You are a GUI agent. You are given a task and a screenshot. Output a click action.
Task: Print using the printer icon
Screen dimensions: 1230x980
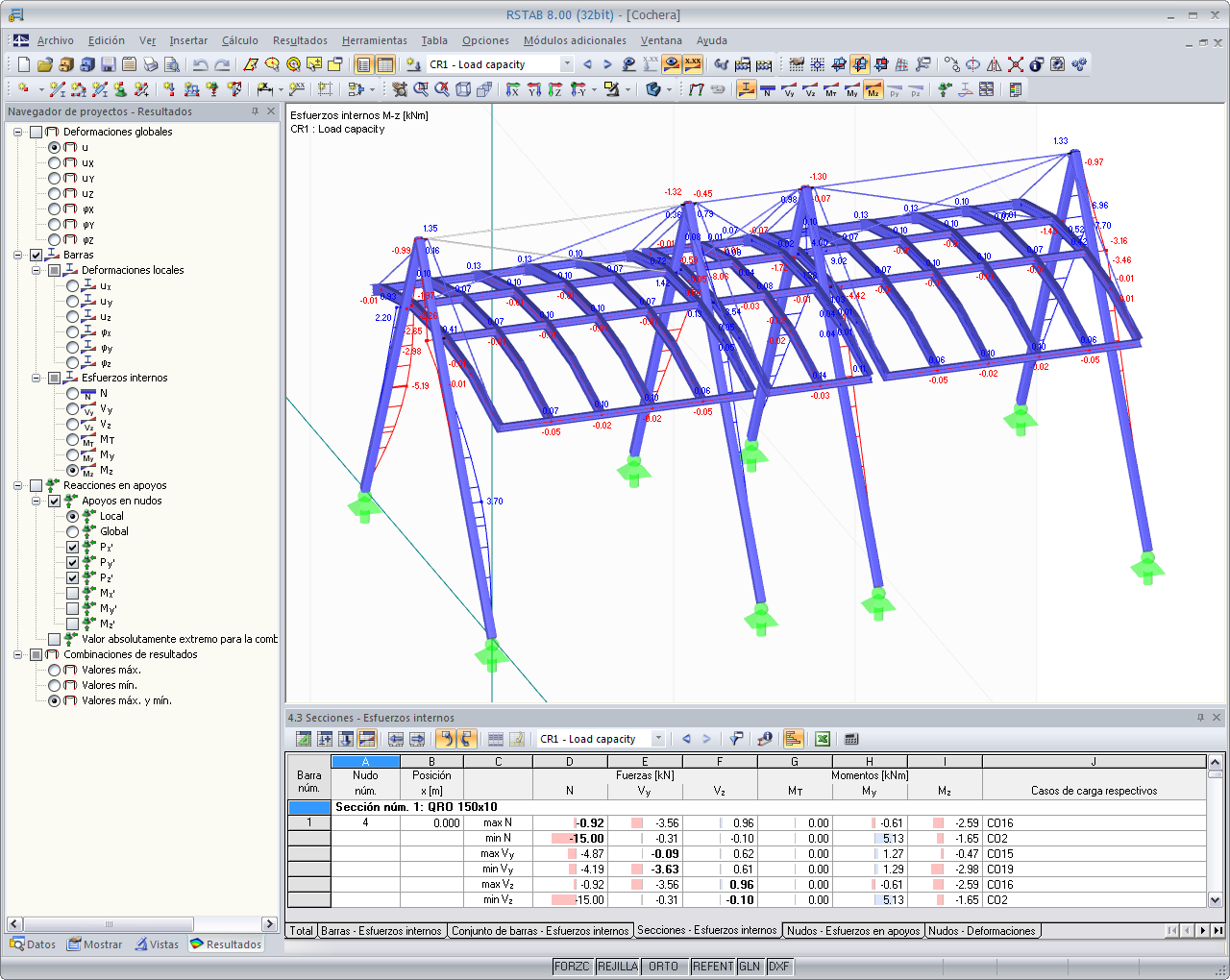(151, 64)
